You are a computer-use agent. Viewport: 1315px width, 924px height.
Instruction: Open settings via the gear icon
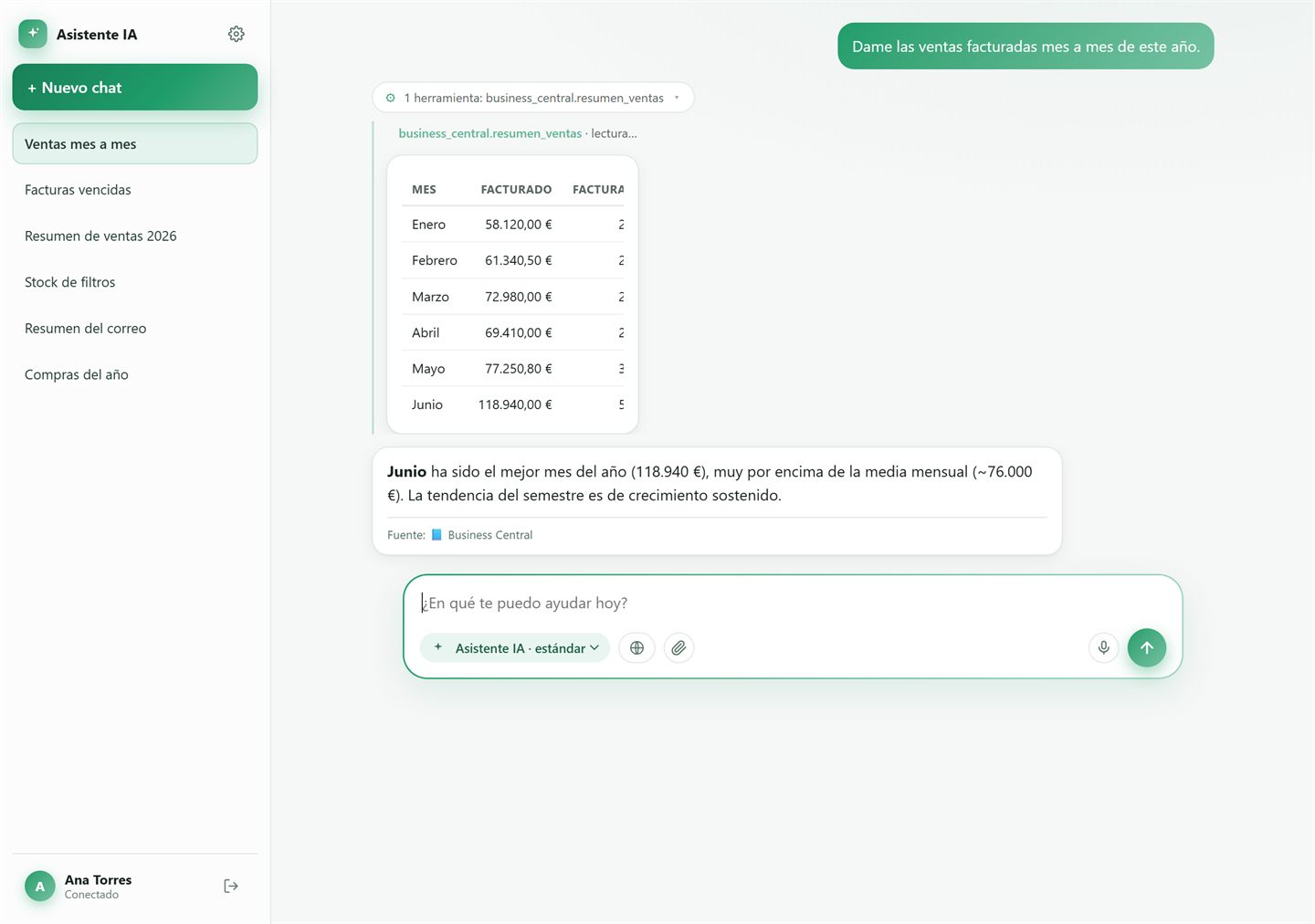pyautogui.click(x=236, y=34)
